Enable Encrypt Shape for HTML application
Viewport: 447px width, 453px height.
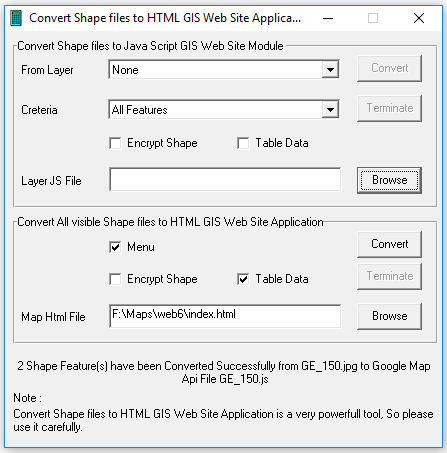[115, 279]
